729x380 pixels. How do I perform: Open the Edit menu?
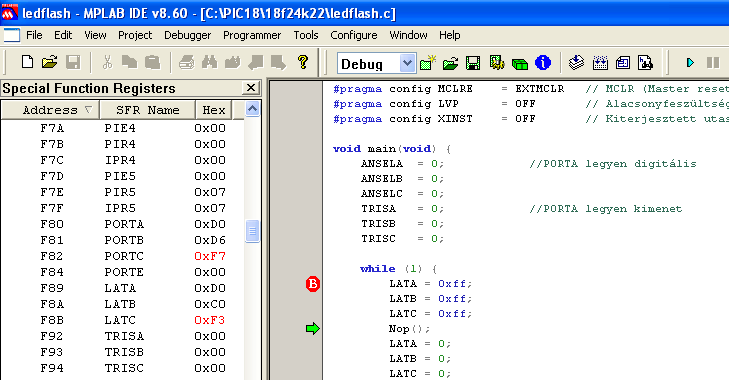coord(63,35)
